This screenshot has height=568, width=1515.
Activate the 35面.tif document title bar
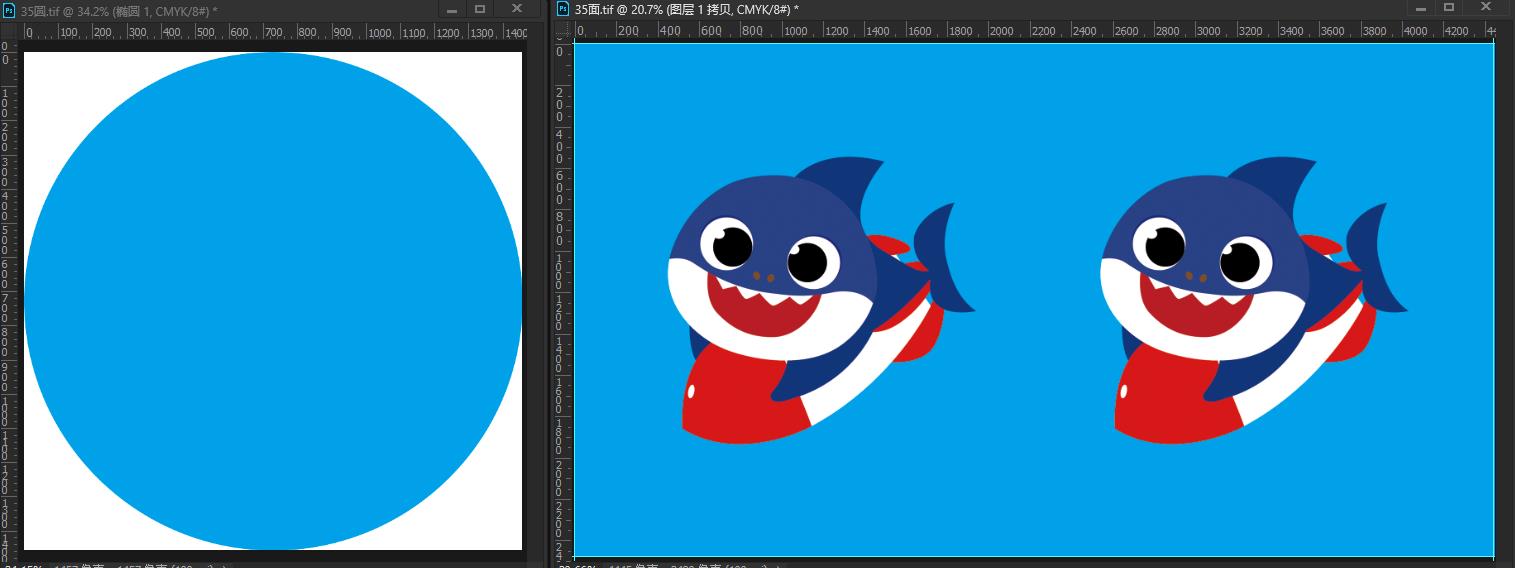click(1033, 9)
